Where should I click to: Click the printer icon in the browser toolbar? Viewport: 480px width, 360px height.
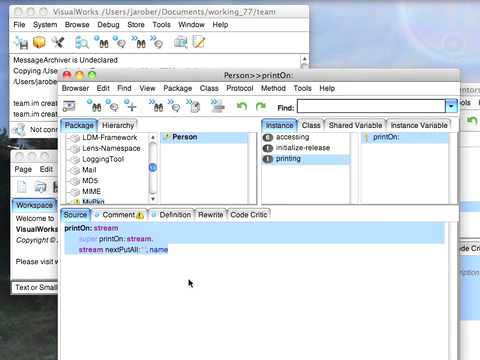[218, 106]
